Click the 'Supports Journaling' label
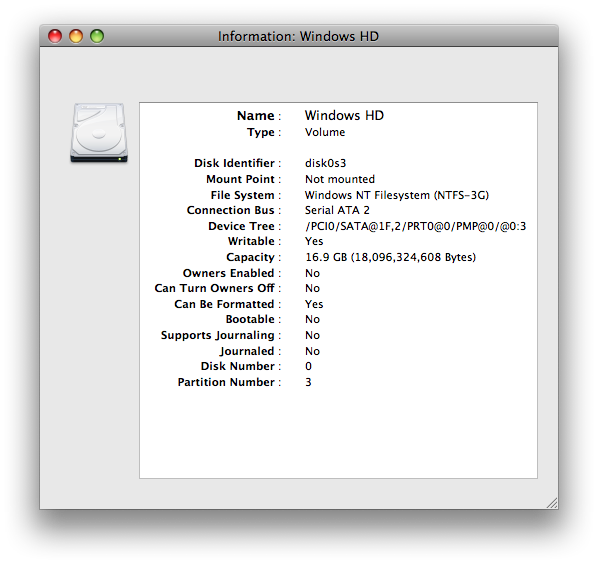Image resolution: width=598 pixels, height=564 pixels. point(217,336)
